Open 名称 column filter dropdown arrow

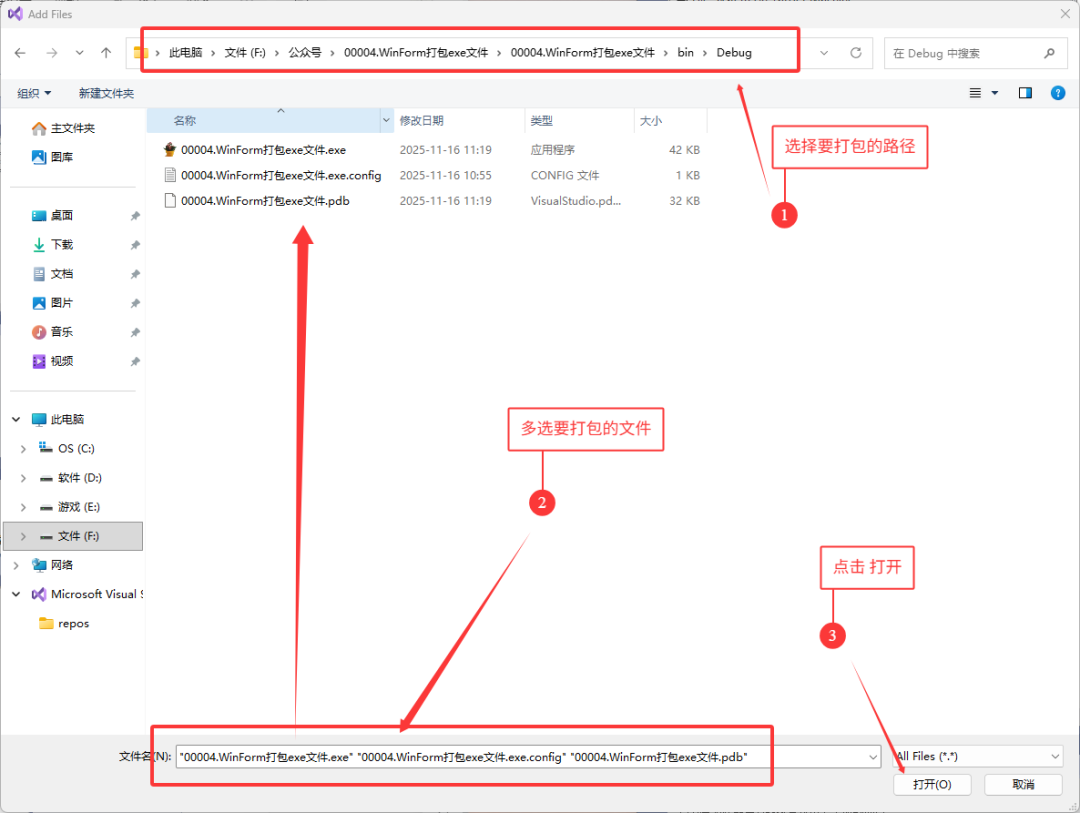click(x=386, y=121)
